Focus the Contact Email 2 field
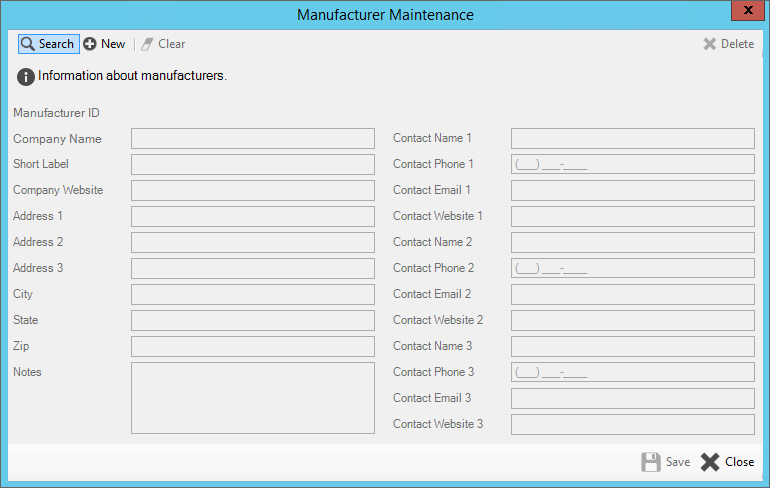This screenshot has width=770, height=488. click(633, 295)
